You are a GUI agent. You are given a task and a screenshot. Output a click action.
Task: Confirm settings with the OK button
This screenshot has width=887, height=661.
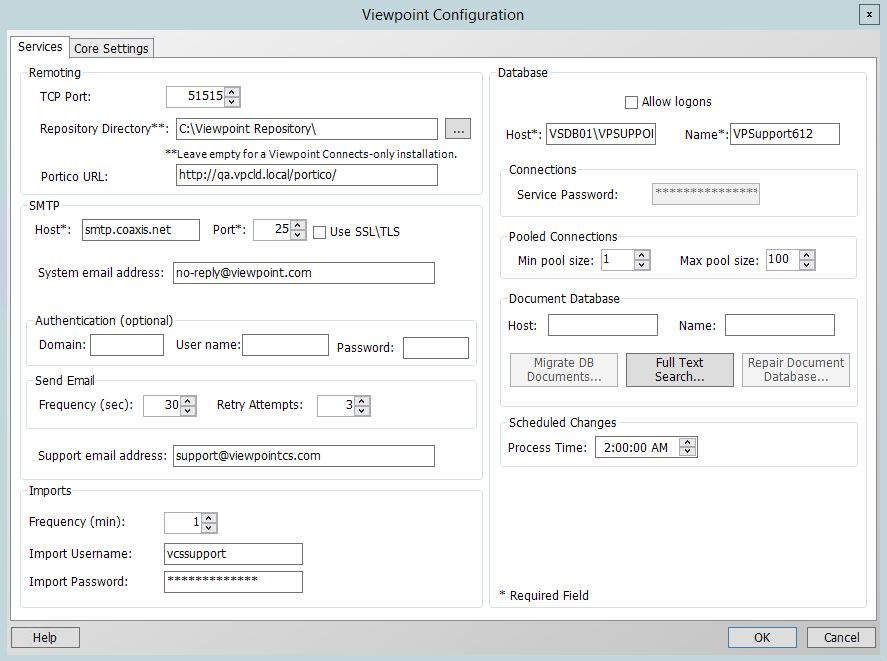[x=762, y=638]
